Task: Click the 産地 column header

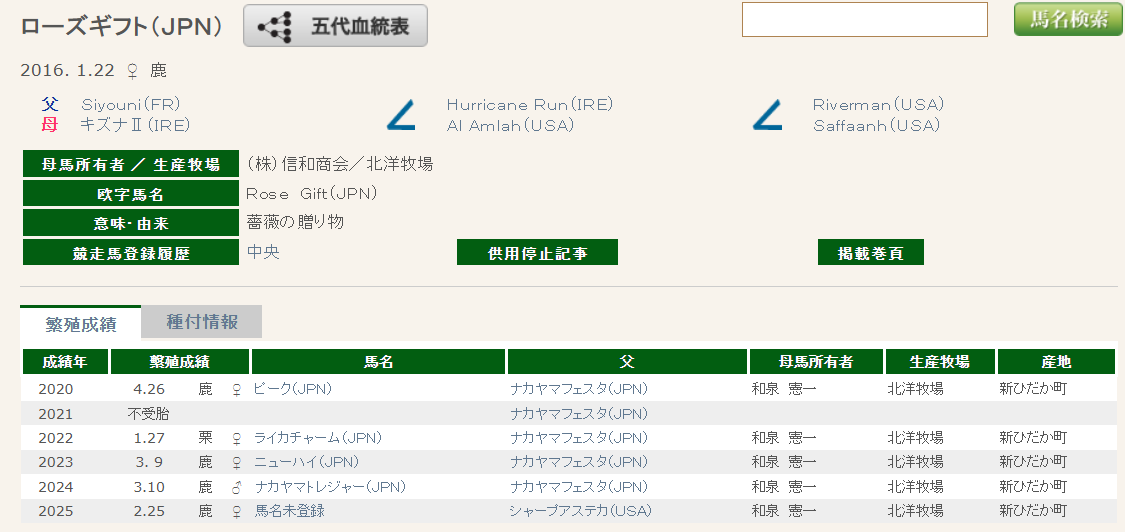Action: pos(1056,362)
